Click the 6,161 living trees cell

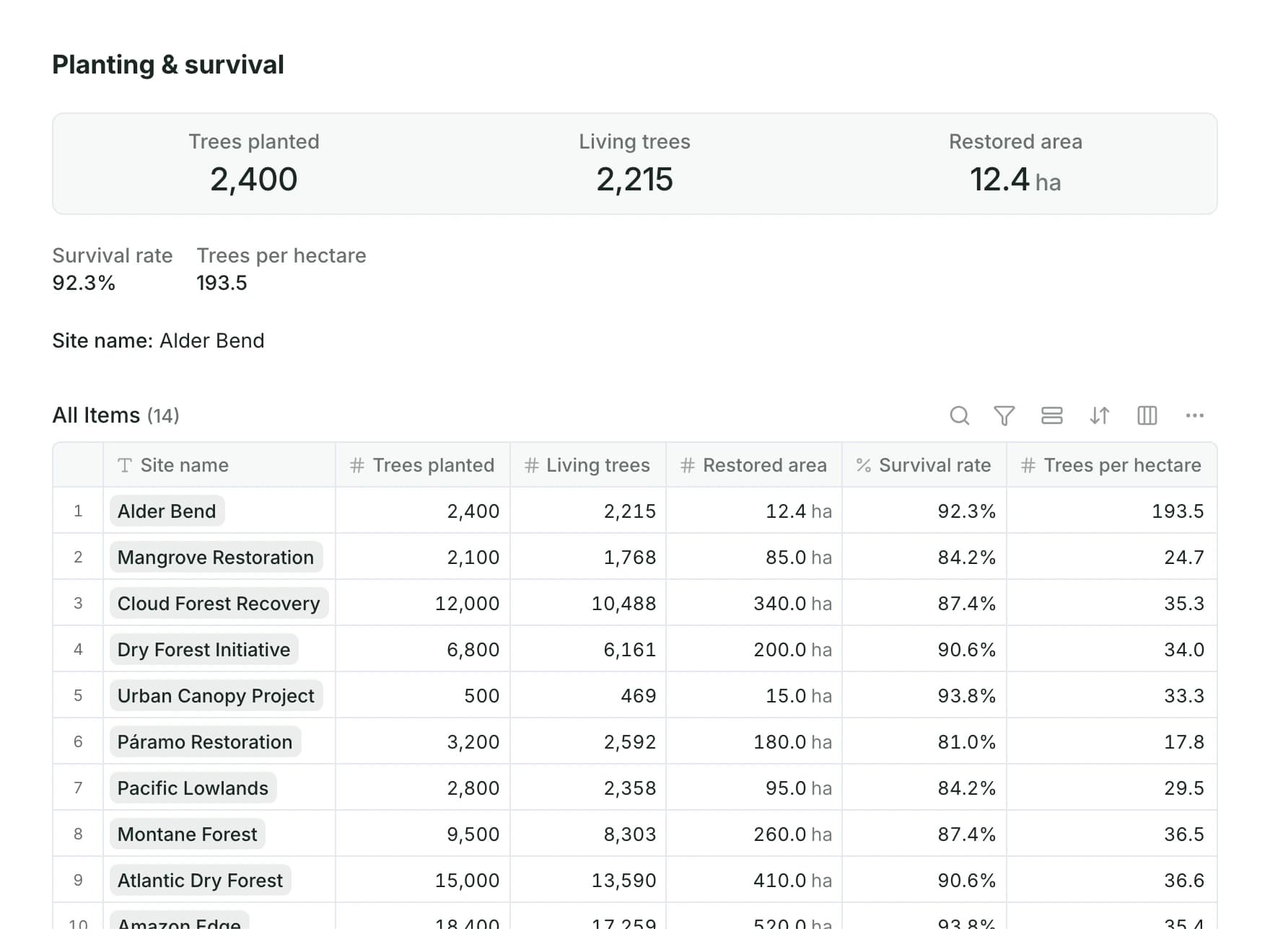[x=588, y=650]
